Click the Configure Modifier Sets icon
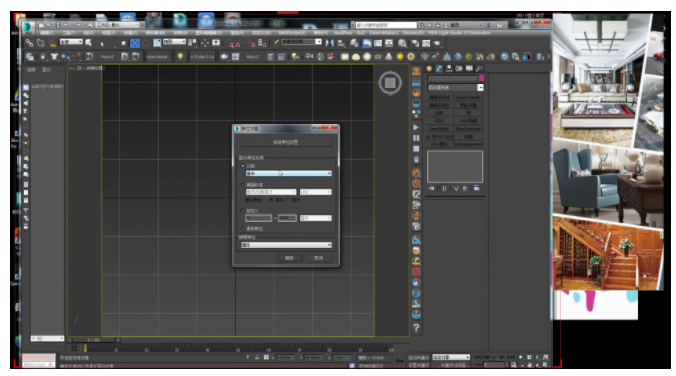 click(x=476, y=188)
